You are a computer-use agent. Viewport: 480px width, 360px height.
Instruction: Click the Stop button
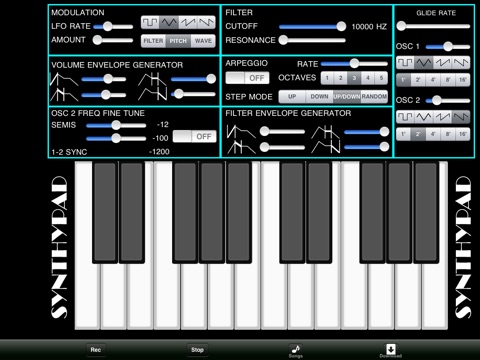pyautogui.click(x=197, y=350)
